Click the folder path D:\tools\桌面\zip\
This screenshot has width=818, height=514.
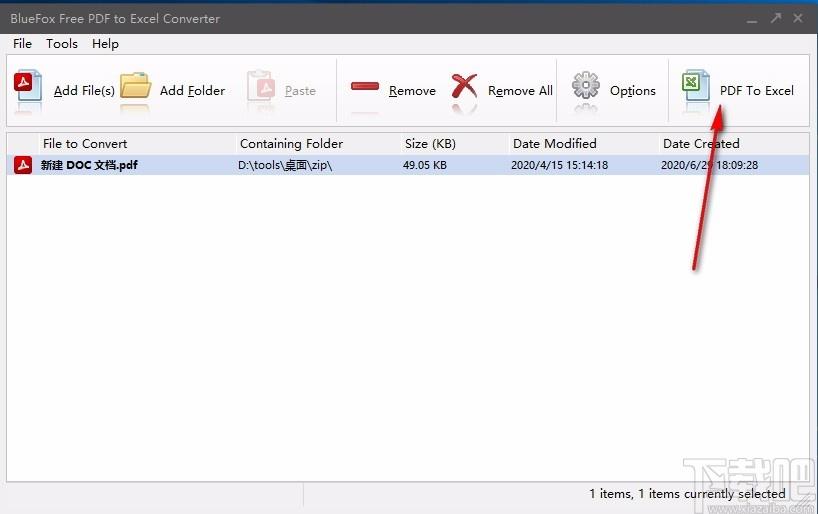tap(285, 165)
